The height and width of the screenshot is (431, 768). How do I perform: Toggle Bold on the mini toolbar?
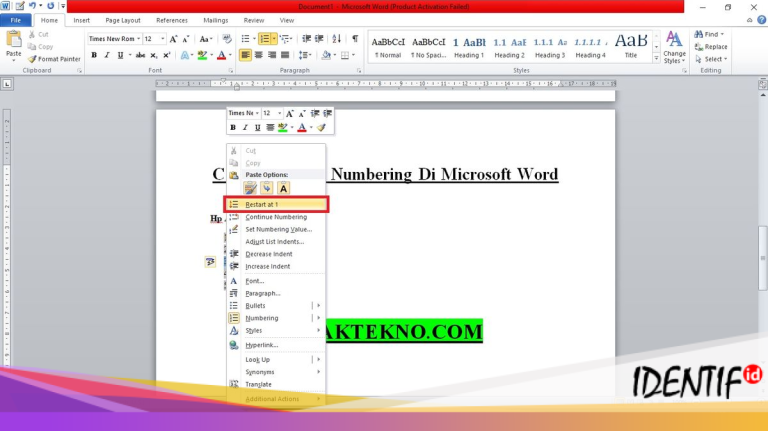tap(233, 127)
